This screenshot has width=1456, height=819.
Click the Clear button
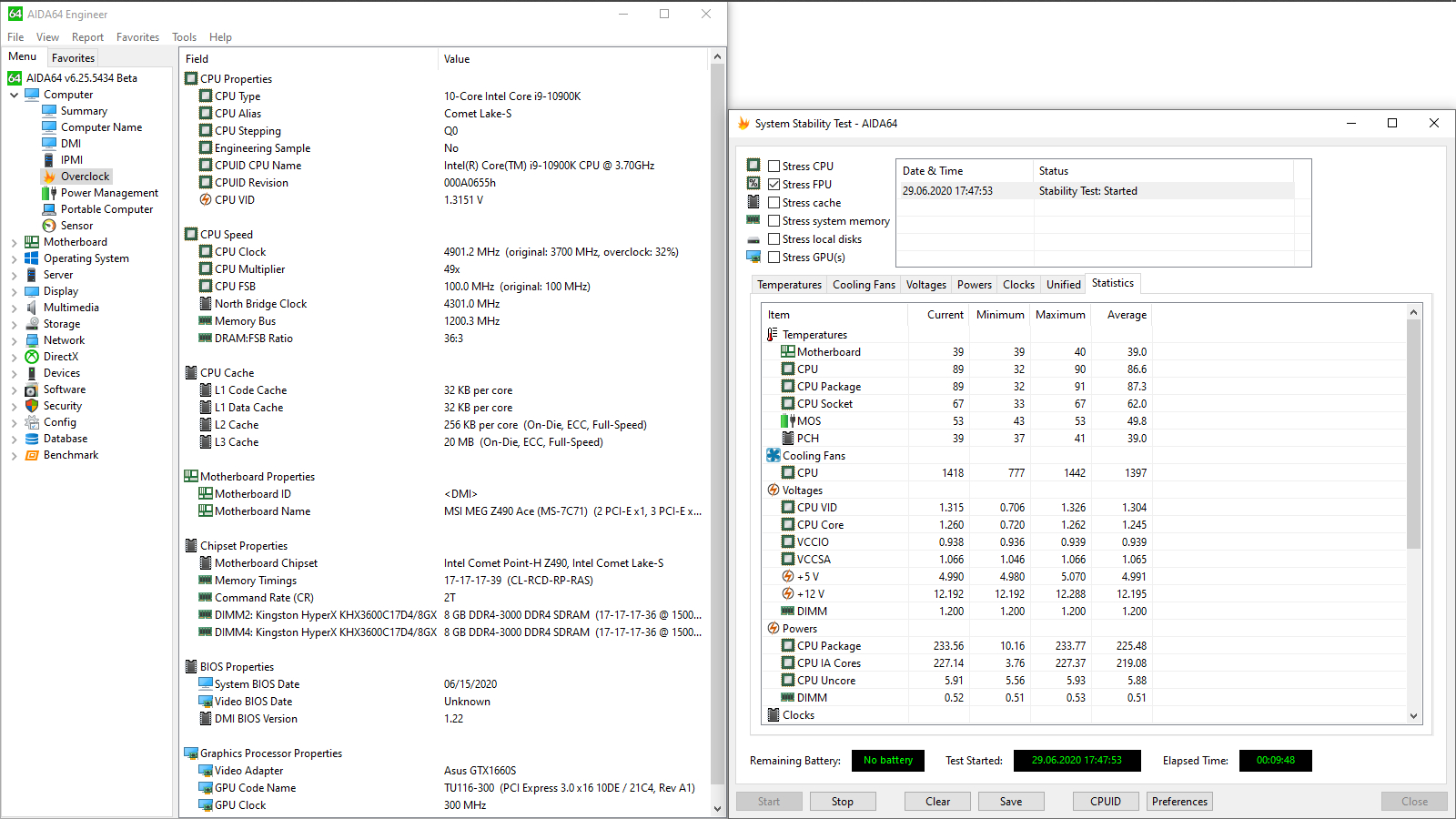click(937, 802)
